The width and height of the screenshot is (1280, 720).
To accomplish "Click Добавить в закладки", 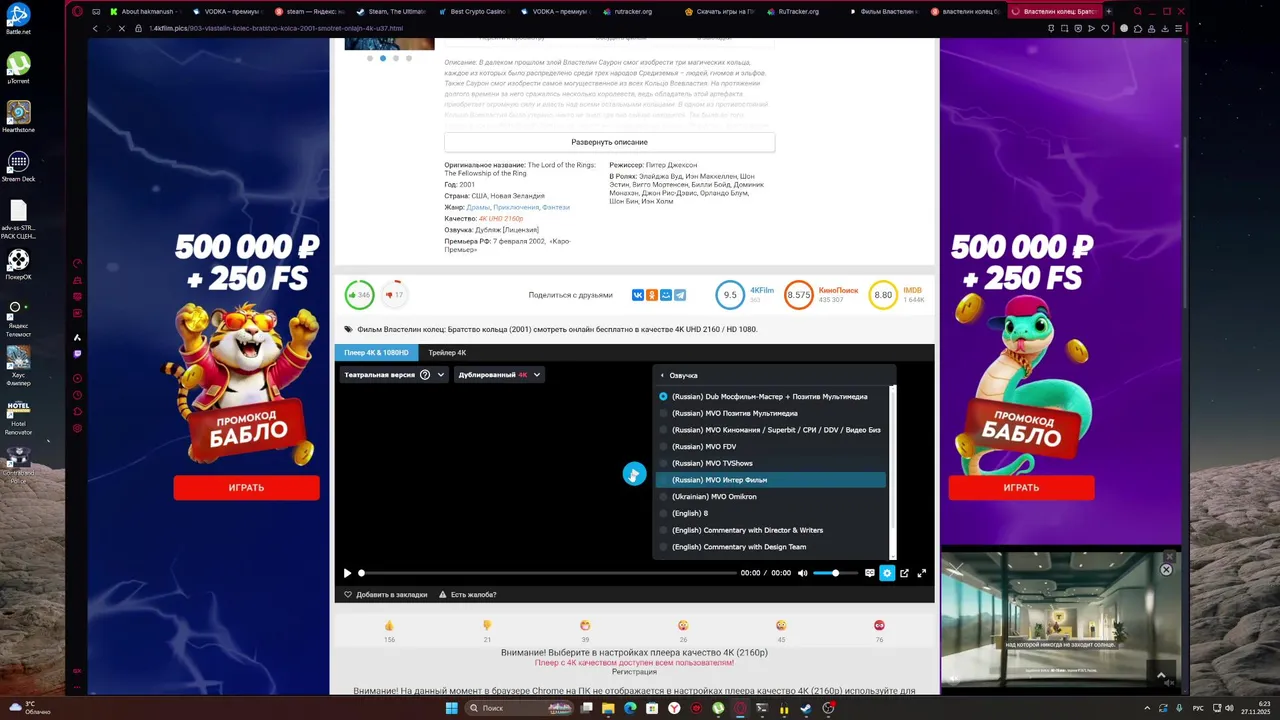I will tap(385, 594).
